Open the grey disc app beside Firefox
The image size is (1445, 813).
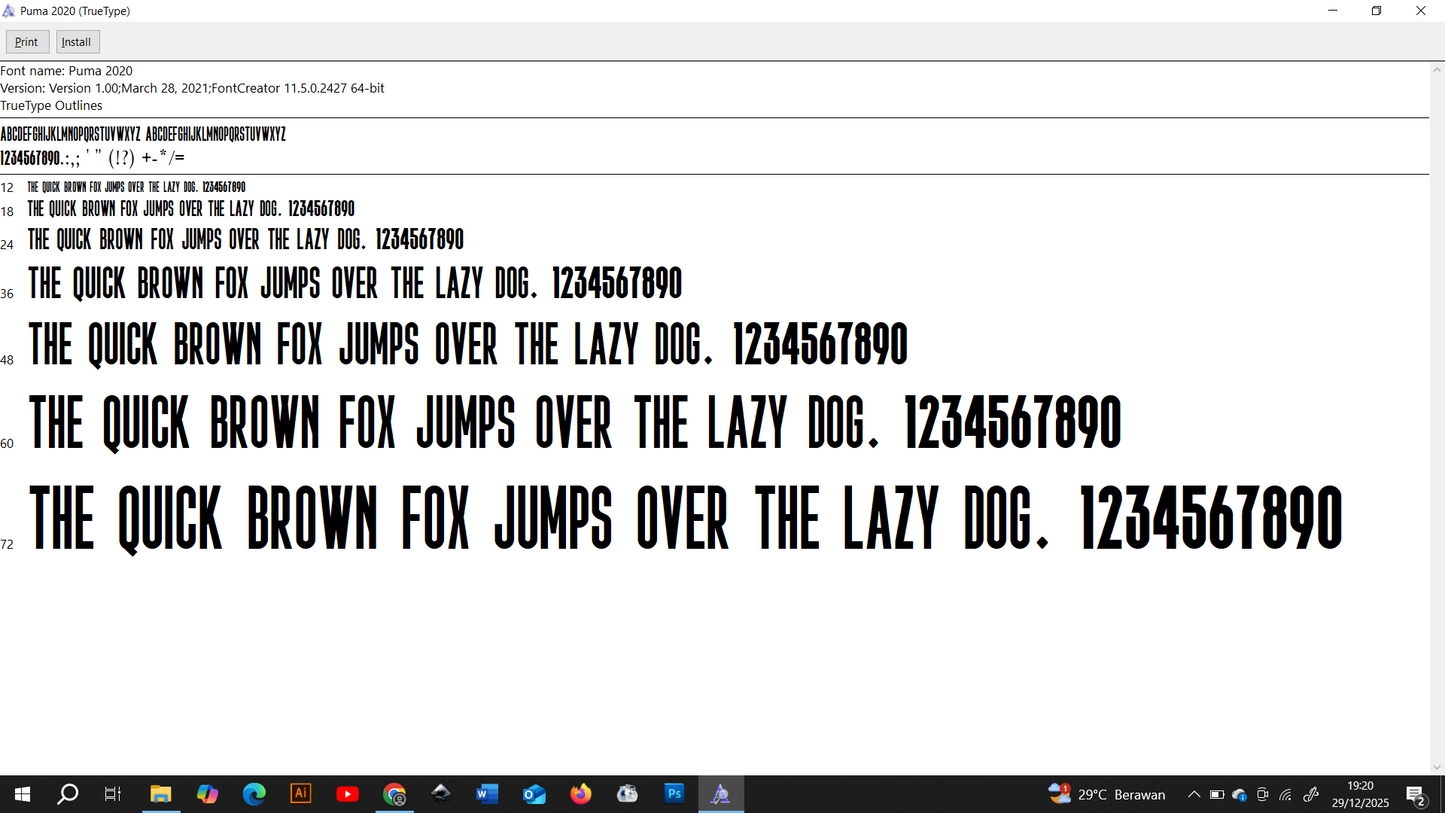pos(627,794)
